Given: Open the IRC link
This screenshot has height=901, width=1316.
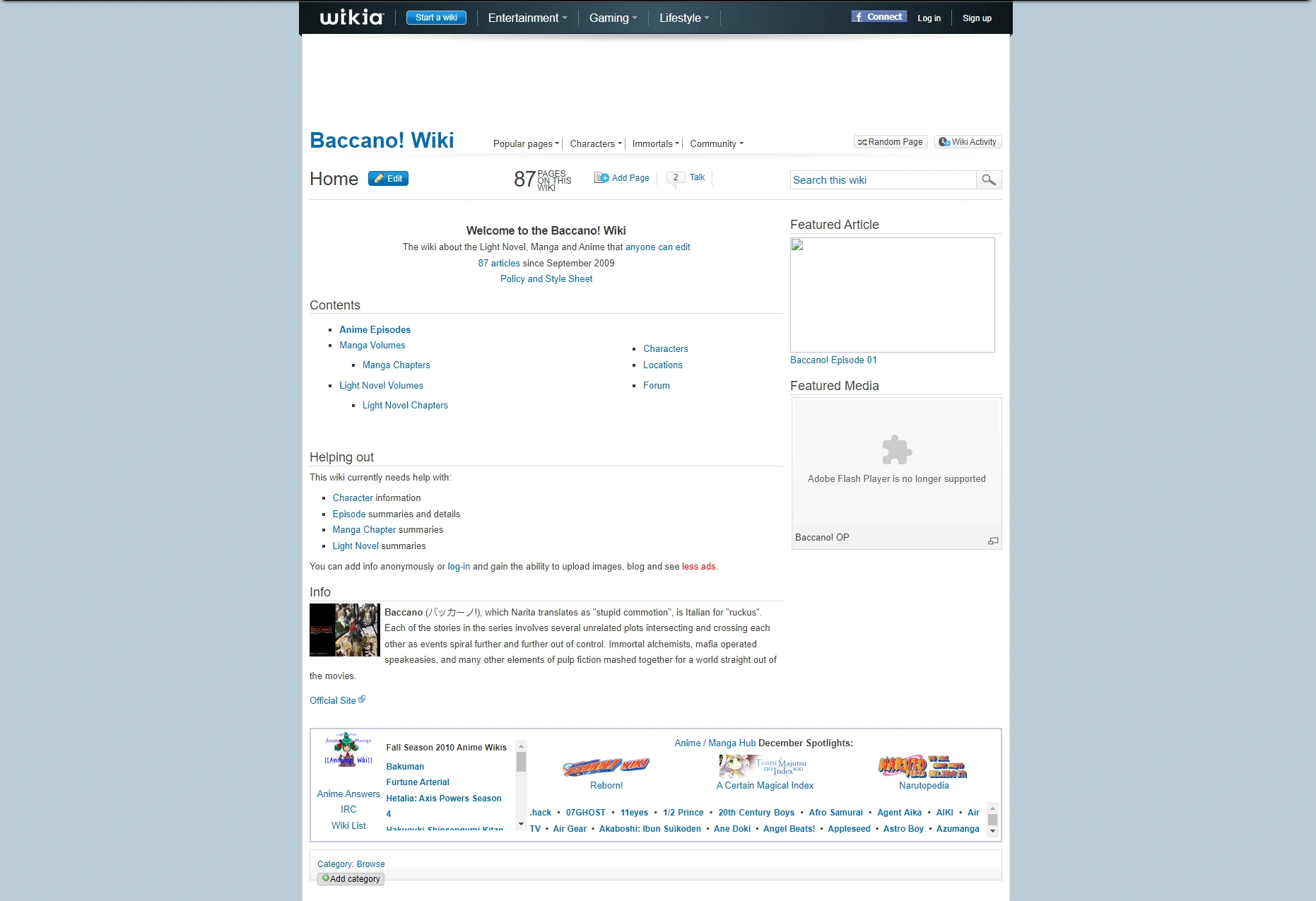Looking at the screenshot, I should point(348,809).
